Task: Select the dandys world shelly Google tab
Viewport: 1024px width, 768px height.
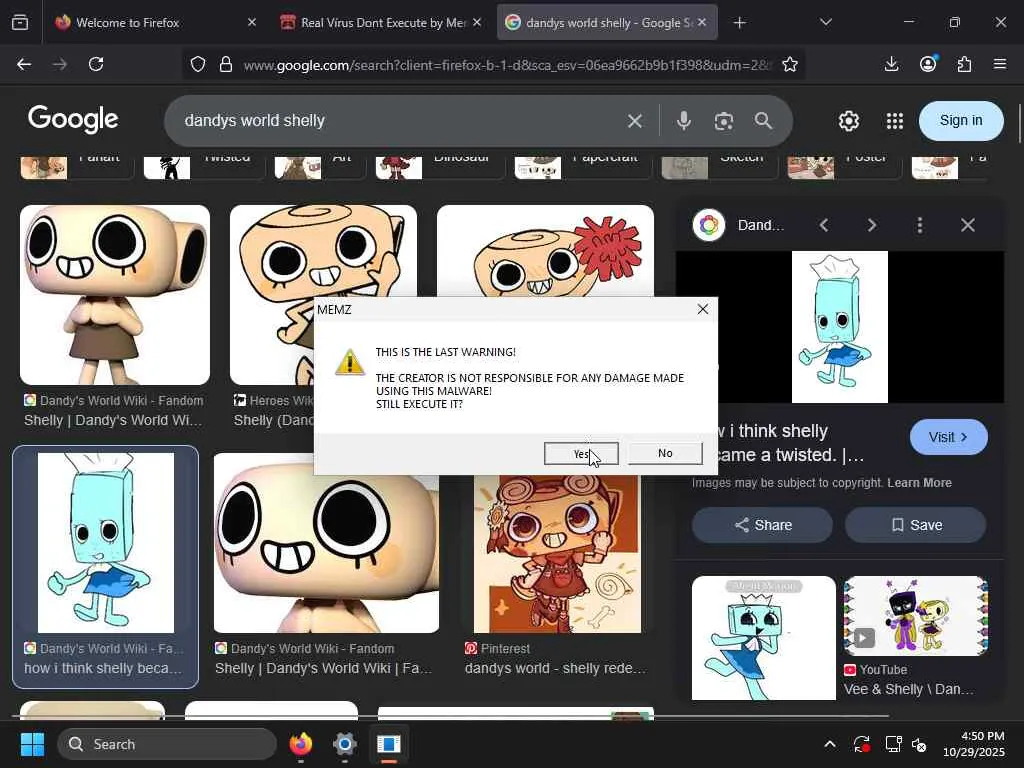Action: (607, 23)
